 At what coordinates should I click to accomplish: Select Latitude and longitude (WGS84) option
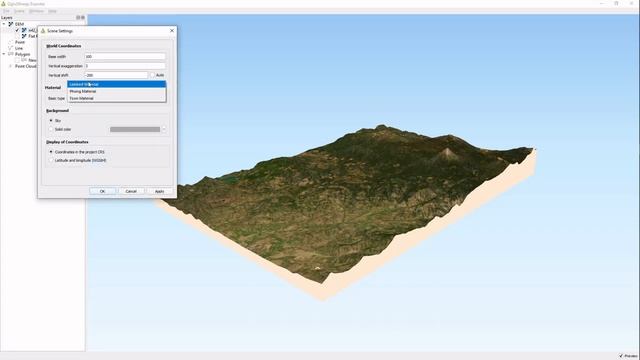[51, 160]
